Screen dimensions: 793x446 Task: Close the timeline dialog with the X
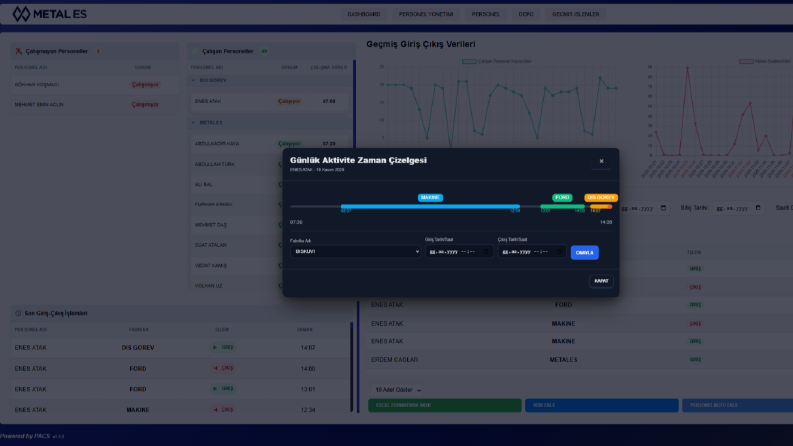tap(601, 161)
